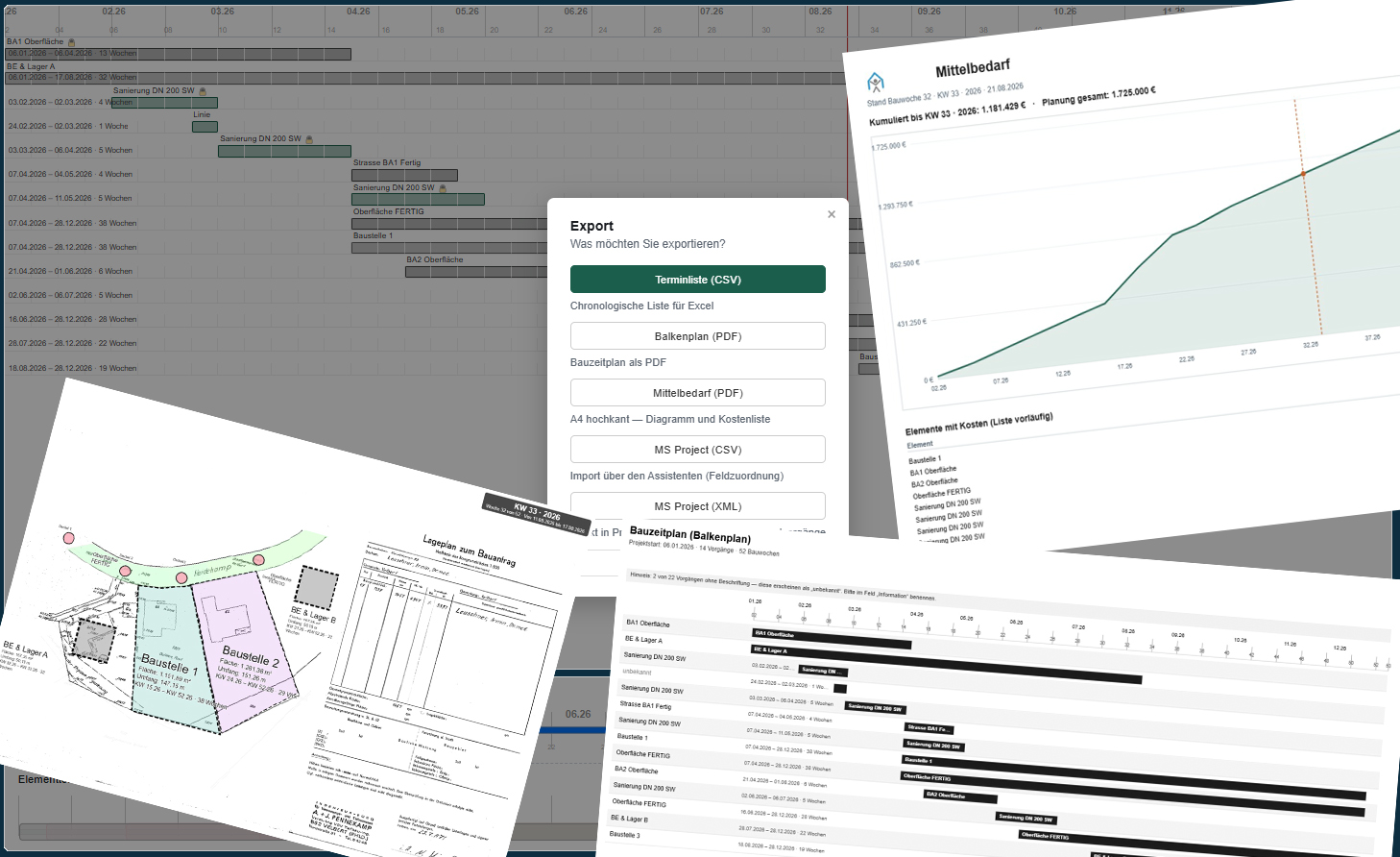1400x857 pixels.
Task: Click month header 04.26 in the timeline
Action: [358, 12]
